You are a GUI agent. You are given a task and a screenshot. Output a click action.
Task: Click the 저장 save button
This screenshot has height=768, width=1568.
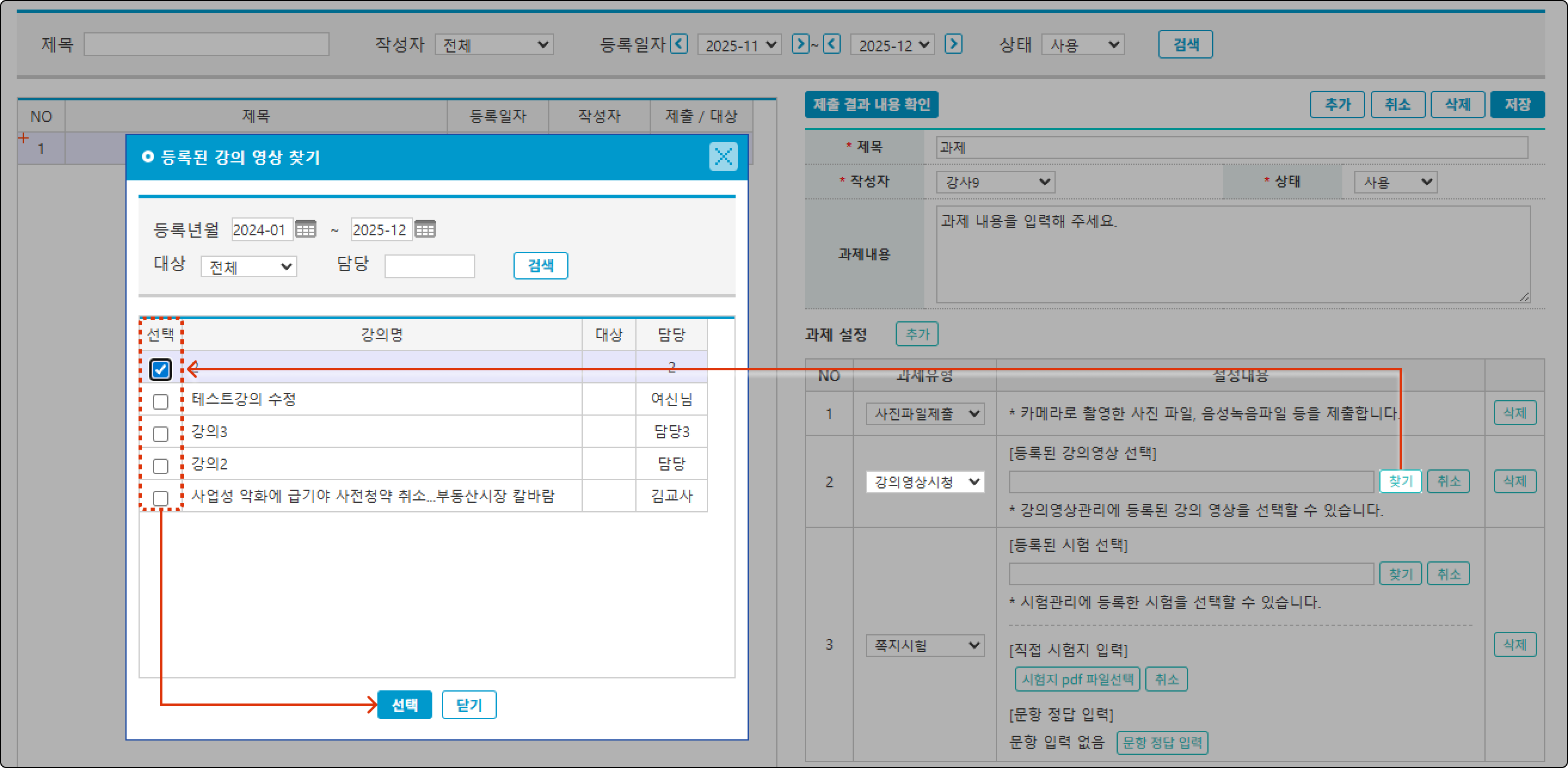click(1517, 105)
